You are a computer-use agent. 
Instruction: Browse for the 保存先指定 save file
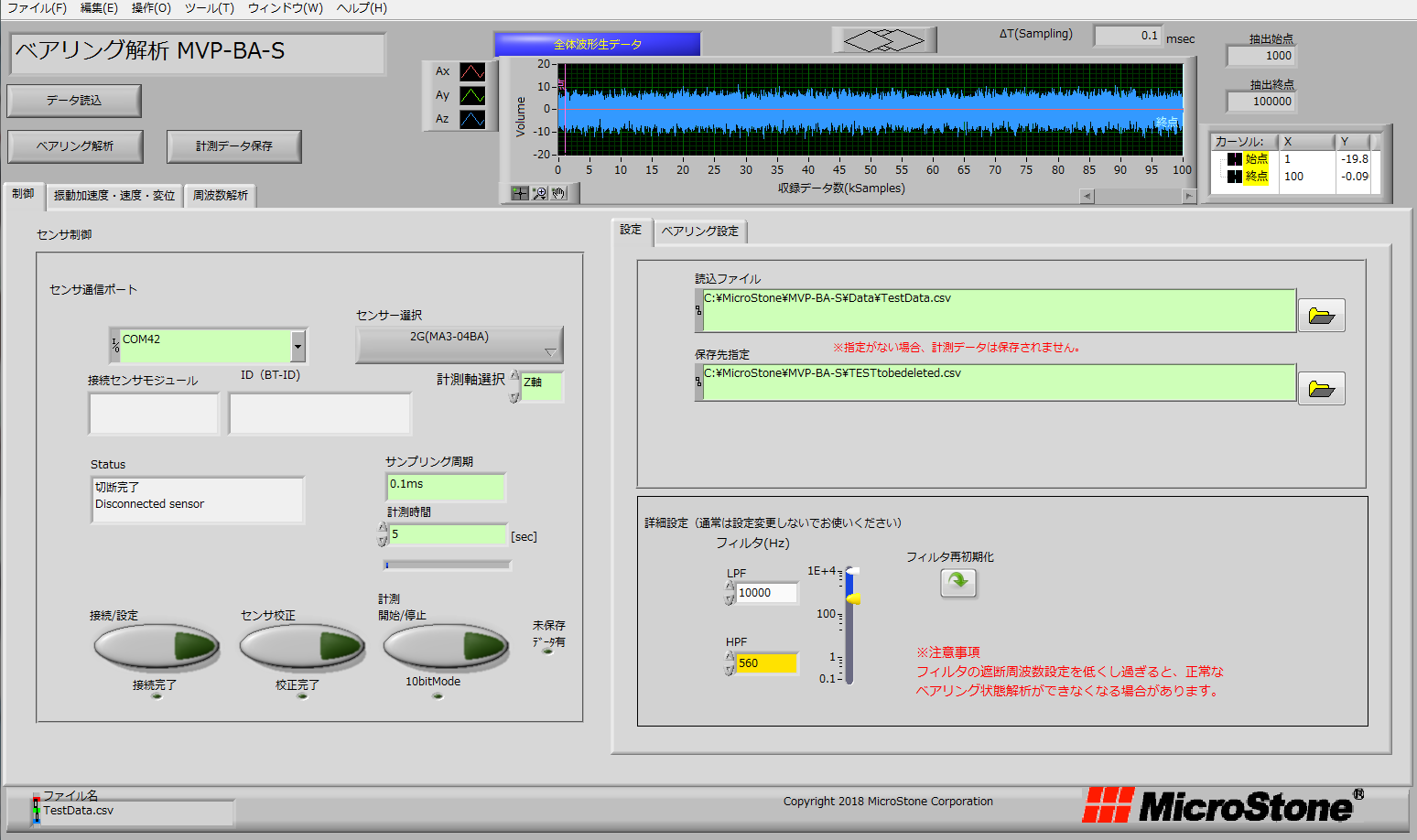1321,389
